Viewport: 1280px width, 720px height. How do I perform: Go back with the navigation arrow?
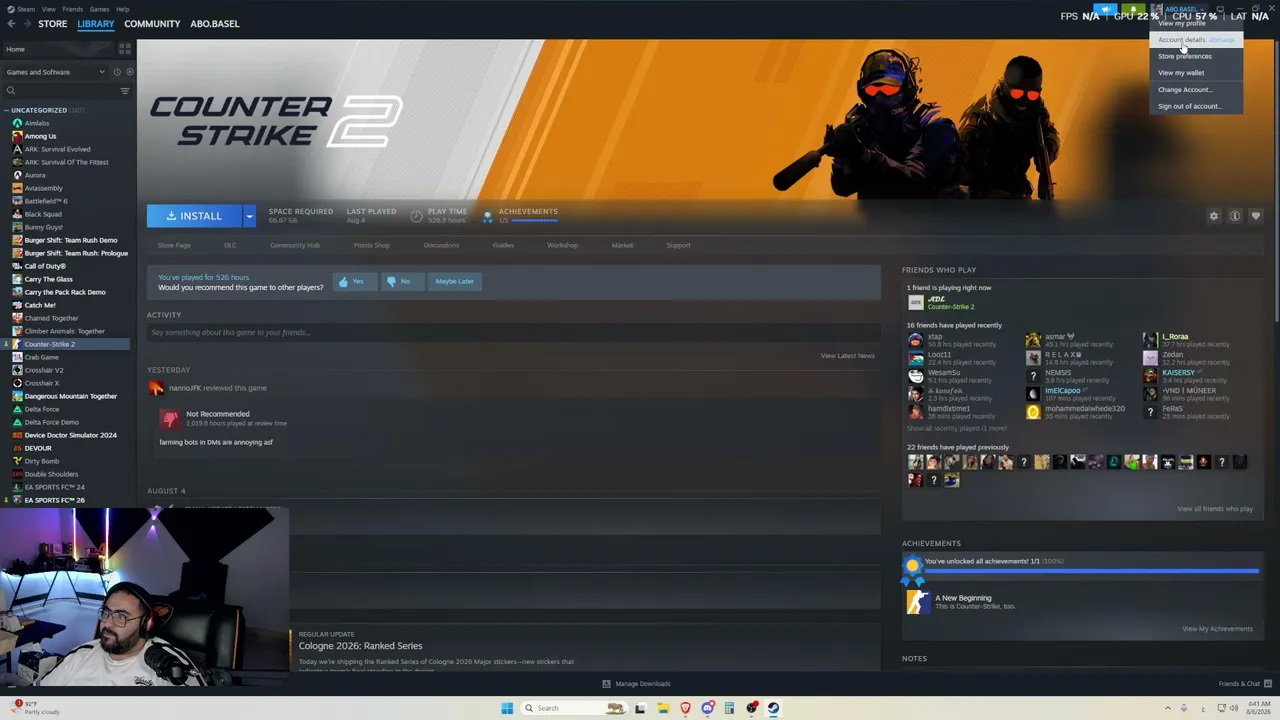point(11,24)
